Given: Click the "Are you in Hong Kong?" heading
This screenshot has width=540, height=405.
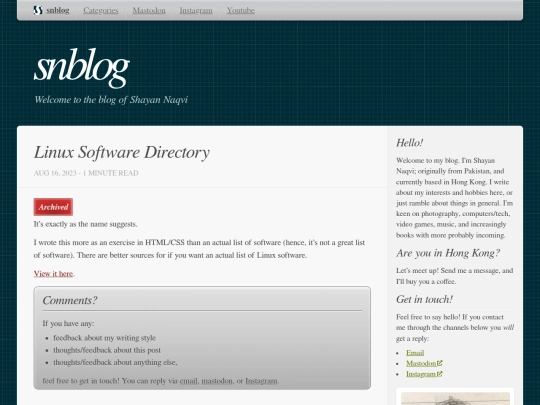Looking at the screenshot, I should click(x=448, y=253).
